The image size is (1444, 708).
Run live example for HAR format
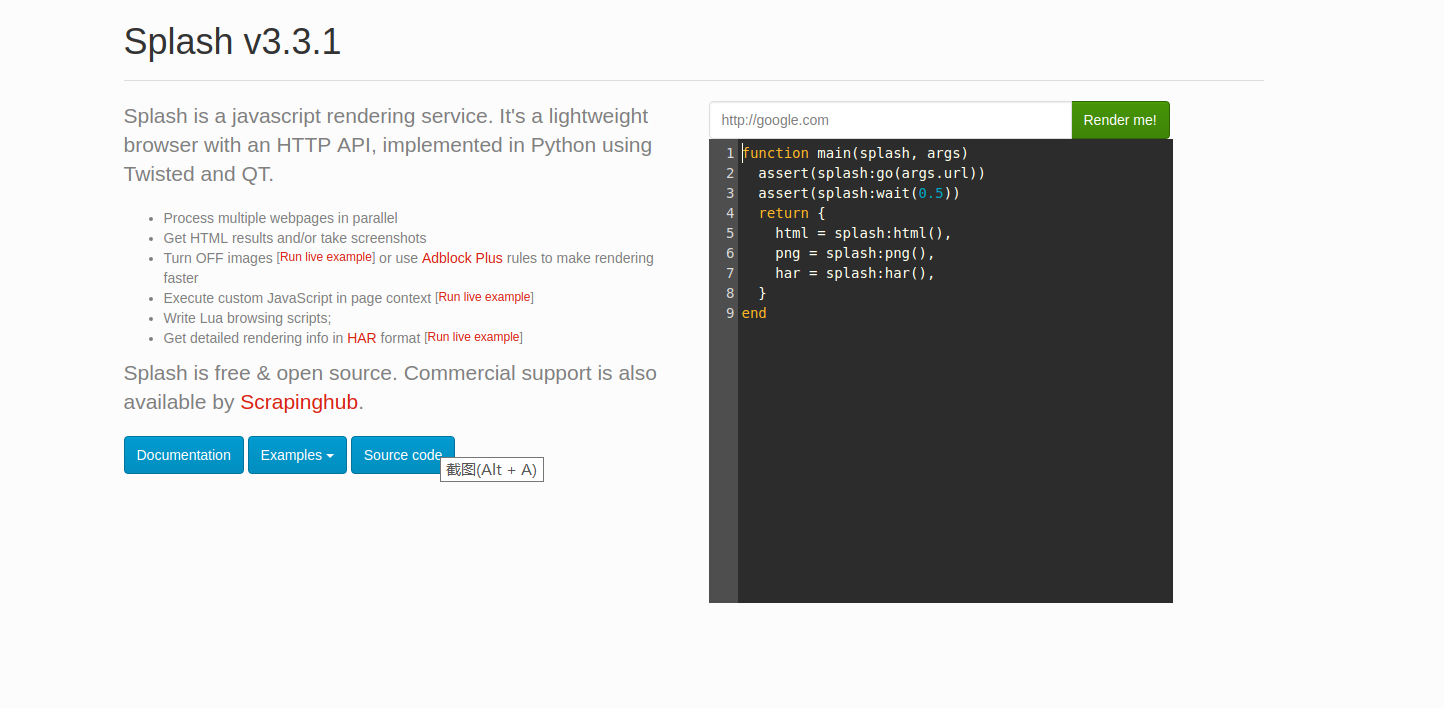coord(473,337)
